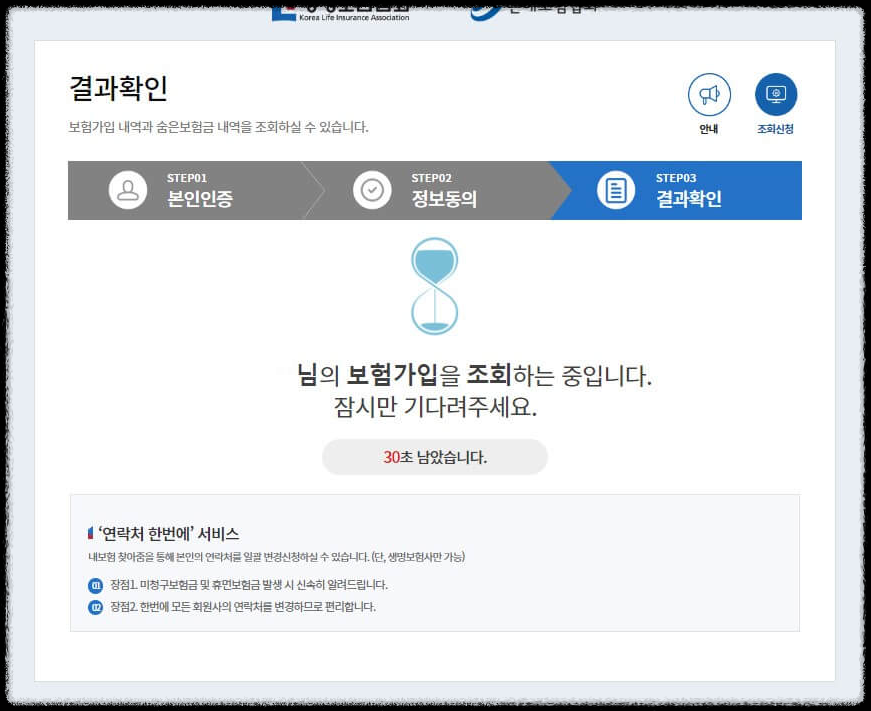Open the 조회신청 monitor icon
Image resolution: width=871 pixels, height=711 pixels.
[x=777, y=92]
